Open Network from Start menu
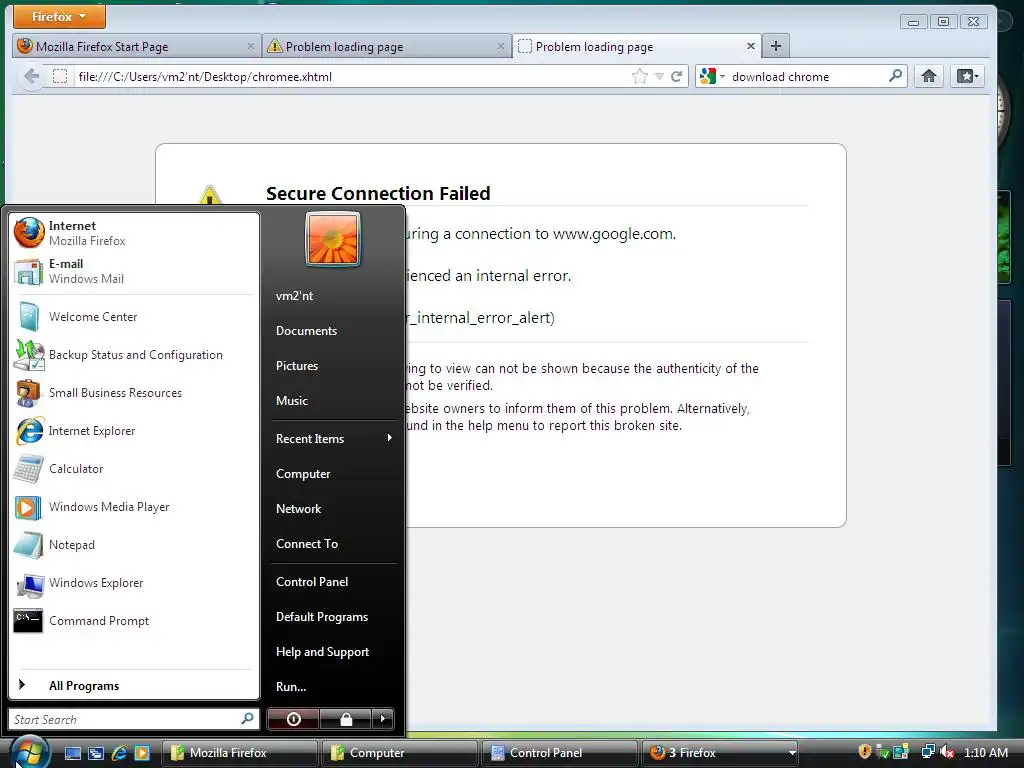 click(333, 509)
